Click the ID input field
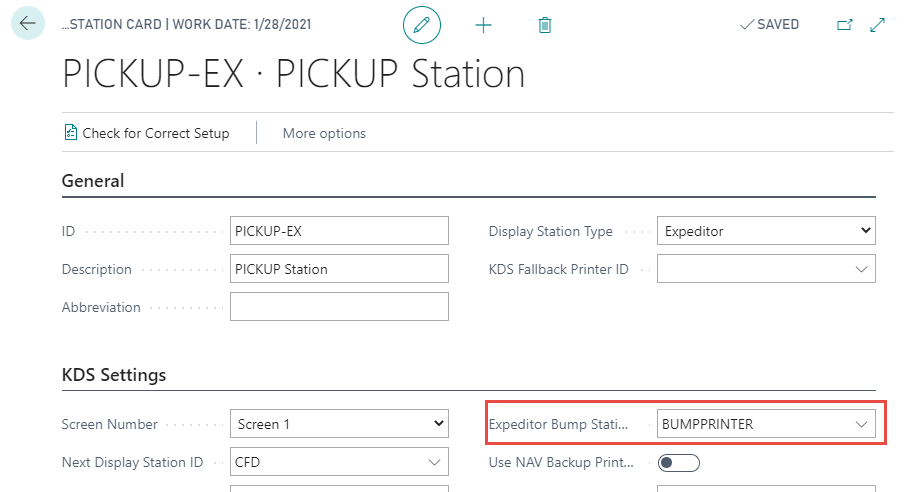 (339, 231)
